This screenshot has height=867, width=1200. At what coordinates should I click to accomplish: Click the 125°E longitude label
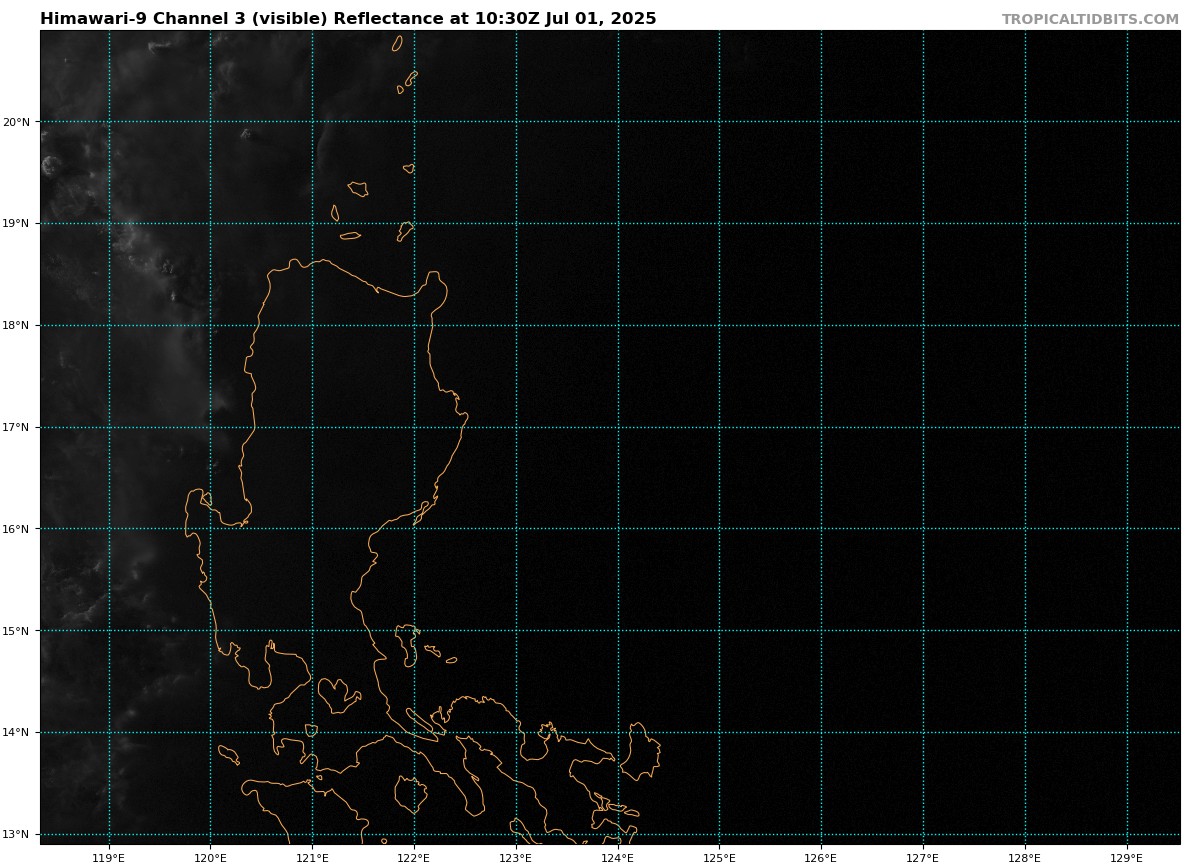click(x=719, y=857)
